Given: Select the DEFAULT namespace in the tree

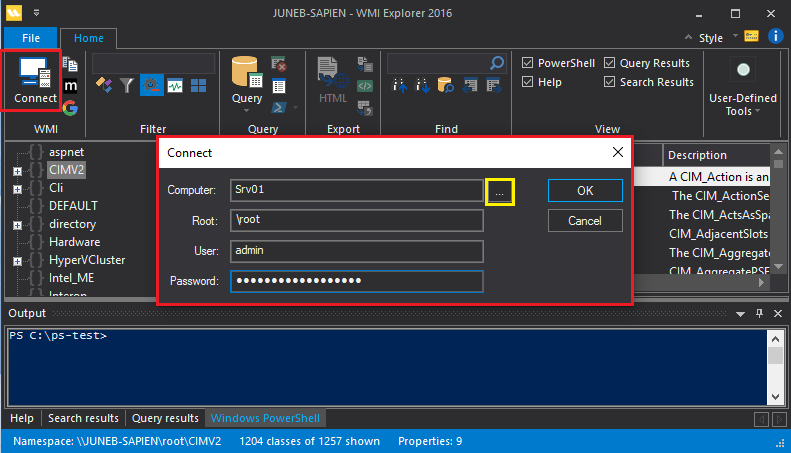Looking at the screenshot, I should (x=73, y=206).
